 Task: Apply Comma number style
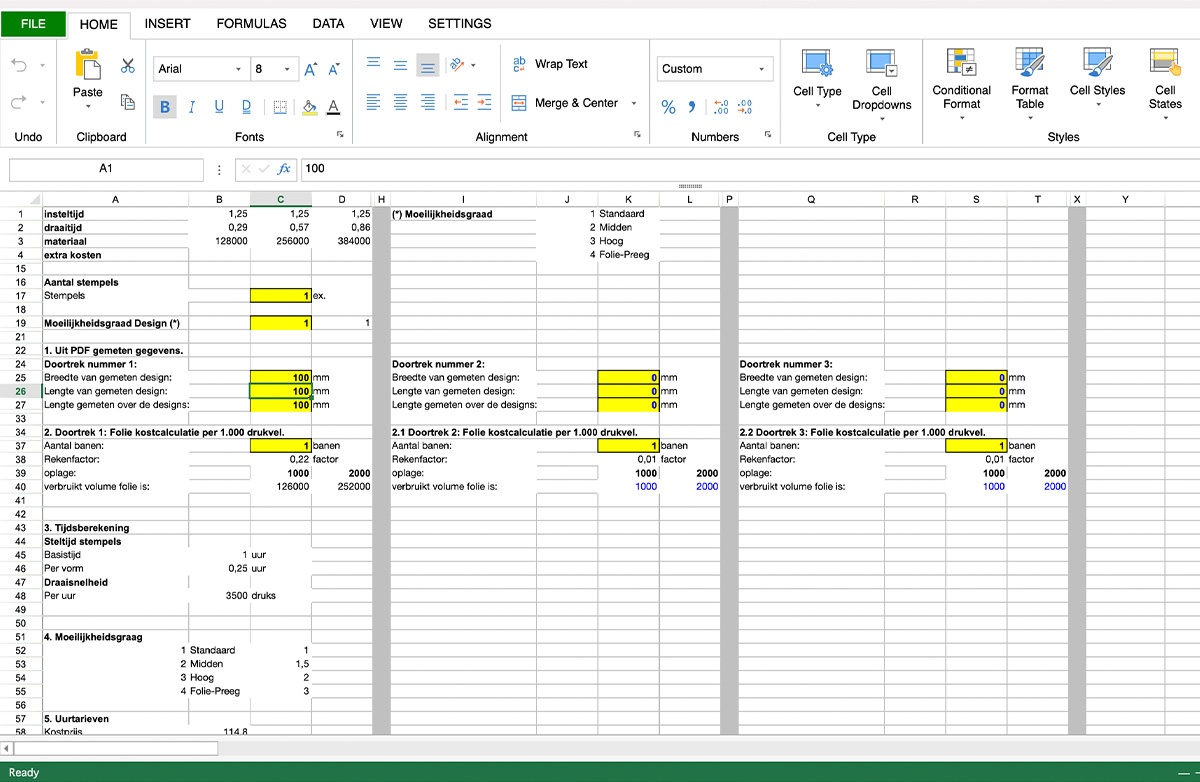pos(692,107)
